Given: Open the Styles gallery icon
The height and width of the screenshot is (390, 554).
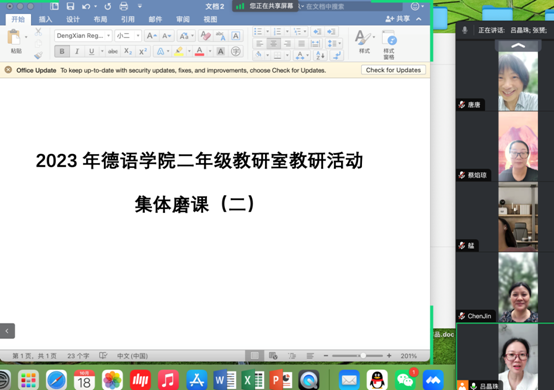Looking at the screenshot, I should point(364,37).
